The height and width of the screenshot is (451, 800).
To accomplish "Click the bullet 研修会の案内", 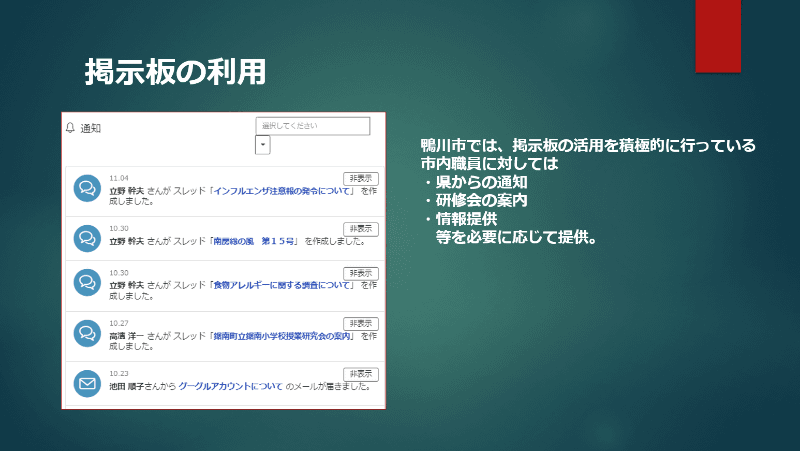I will pyautogui.click(x=482, y=201).
